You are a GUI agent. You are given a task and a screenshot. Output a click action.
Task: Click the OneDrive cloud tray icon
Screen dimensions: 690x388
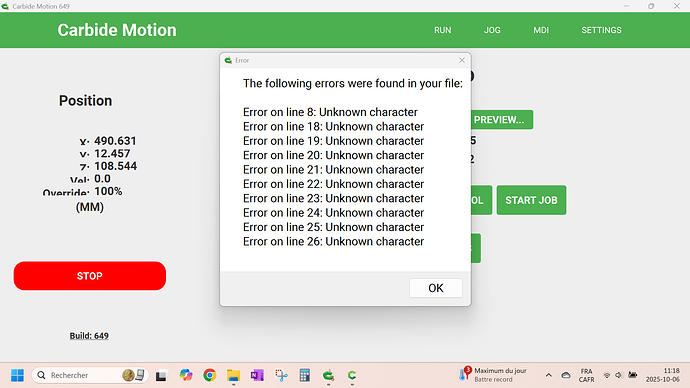pyautogui.click(x=566, y=375)
